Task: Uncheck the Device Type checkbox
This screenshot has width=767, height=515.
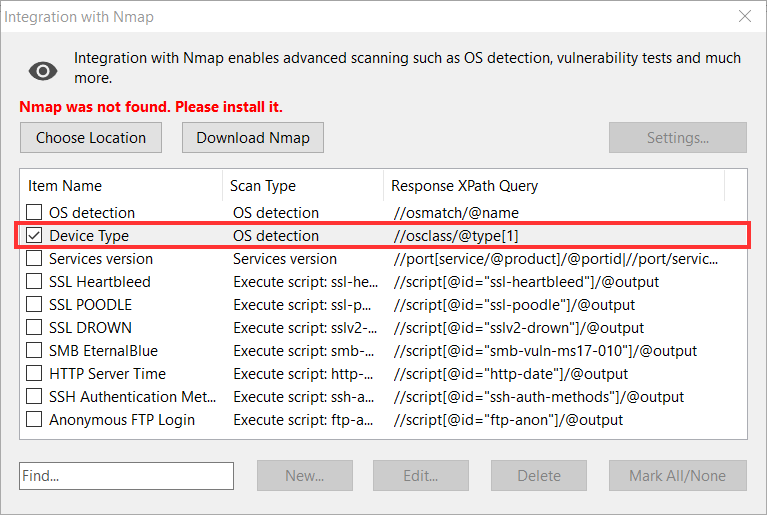Action: point(35,236)
